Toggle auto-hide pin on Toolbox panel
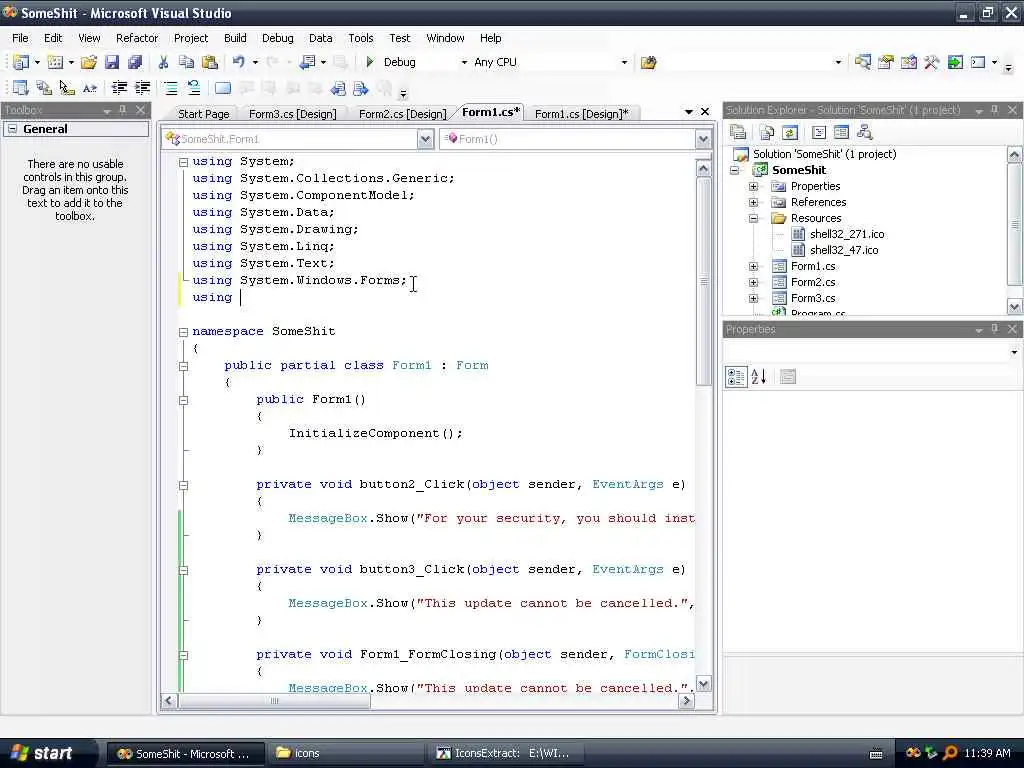 pos(122,110)
